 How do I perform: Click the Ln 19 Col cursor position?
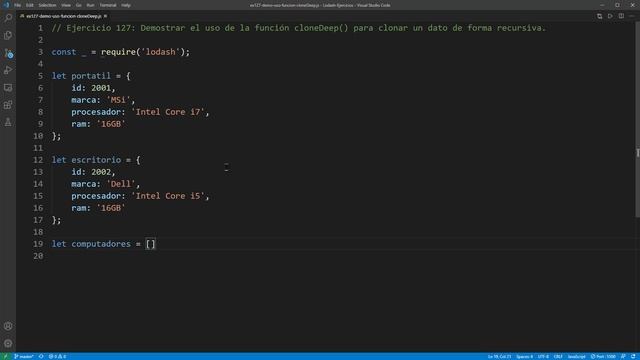[x=500, y=356]
